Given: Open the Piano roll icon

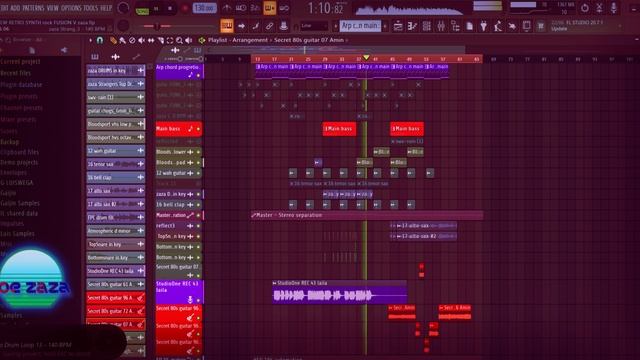Looking at the screenshot, I should (412, 26).
